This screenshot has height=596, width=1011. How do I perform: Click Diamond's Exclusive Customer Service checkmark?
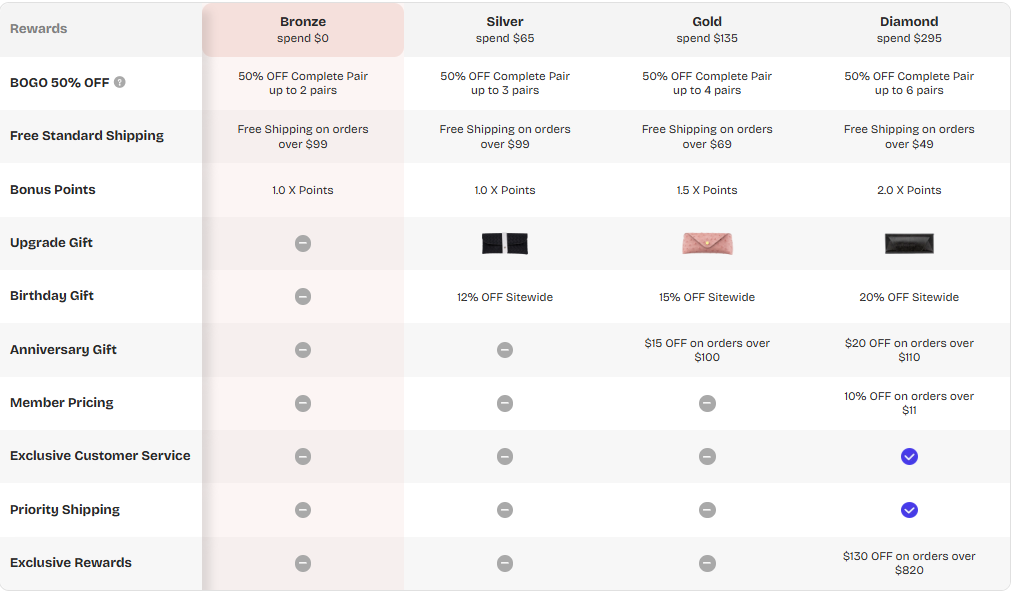[909, 456]
